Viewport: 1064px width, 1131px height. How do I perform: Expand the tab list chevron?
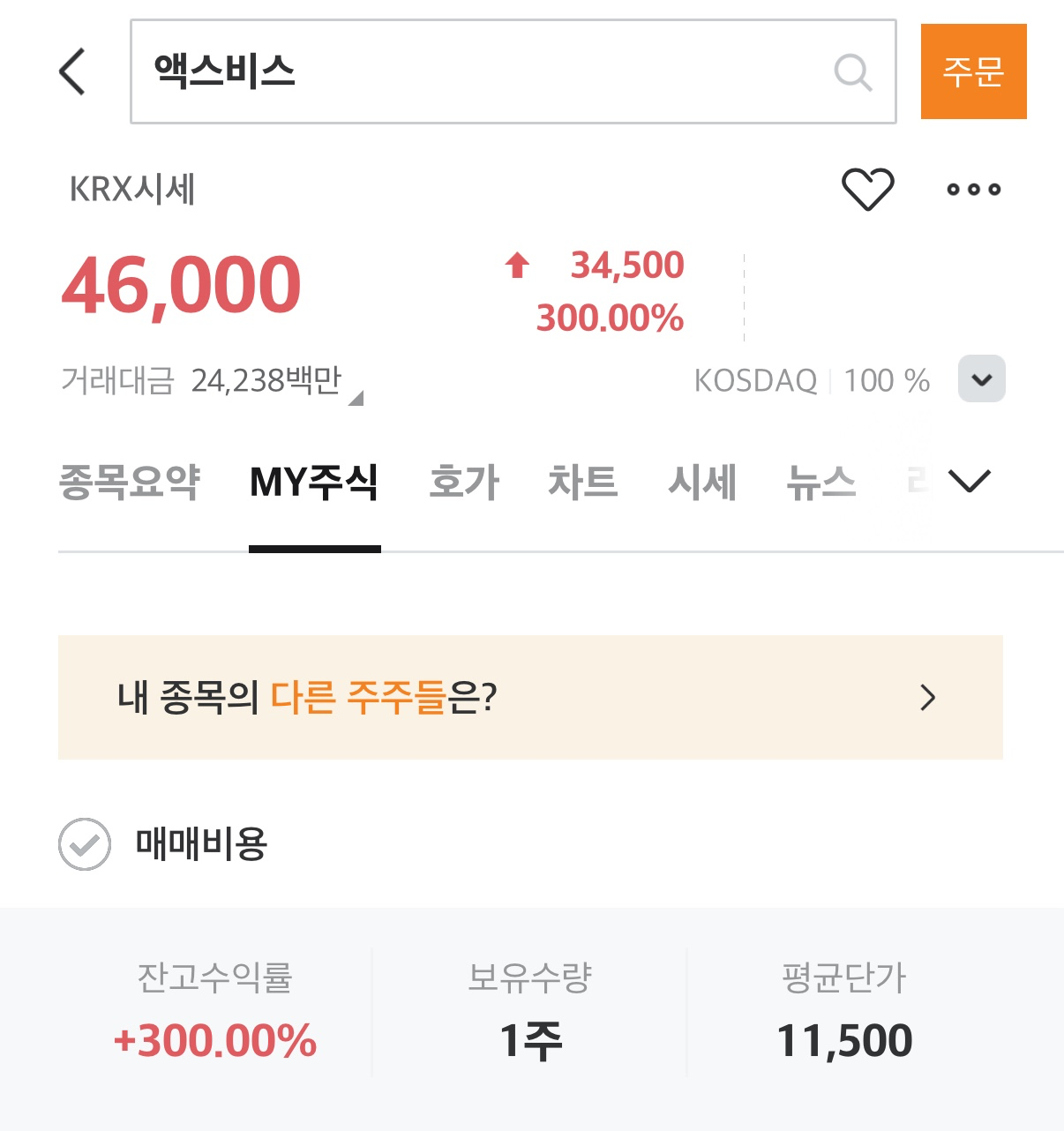969,481
